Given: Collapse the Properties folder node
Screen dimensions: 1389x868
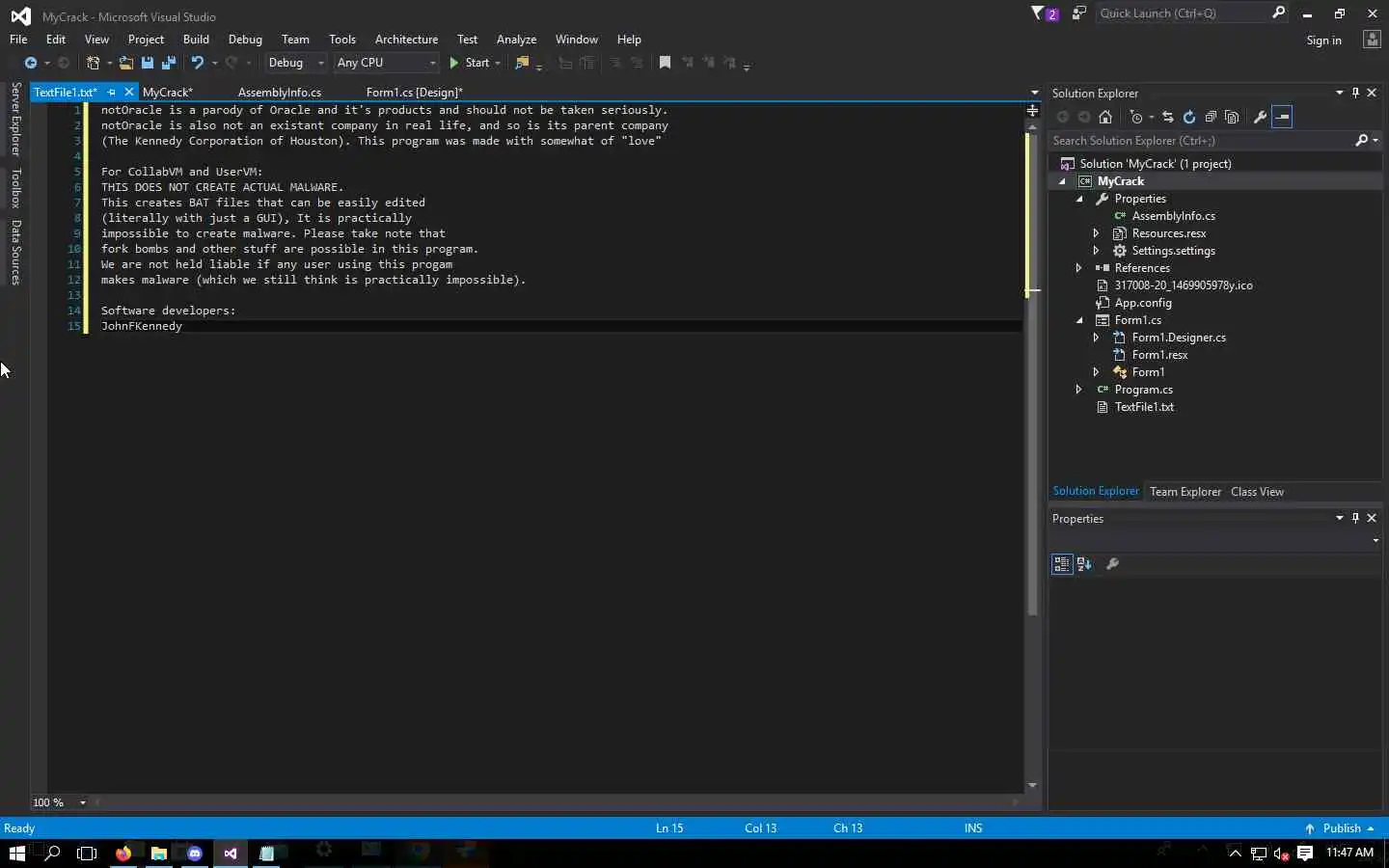Looking at the screenshot, I should tap(1079, 199).
